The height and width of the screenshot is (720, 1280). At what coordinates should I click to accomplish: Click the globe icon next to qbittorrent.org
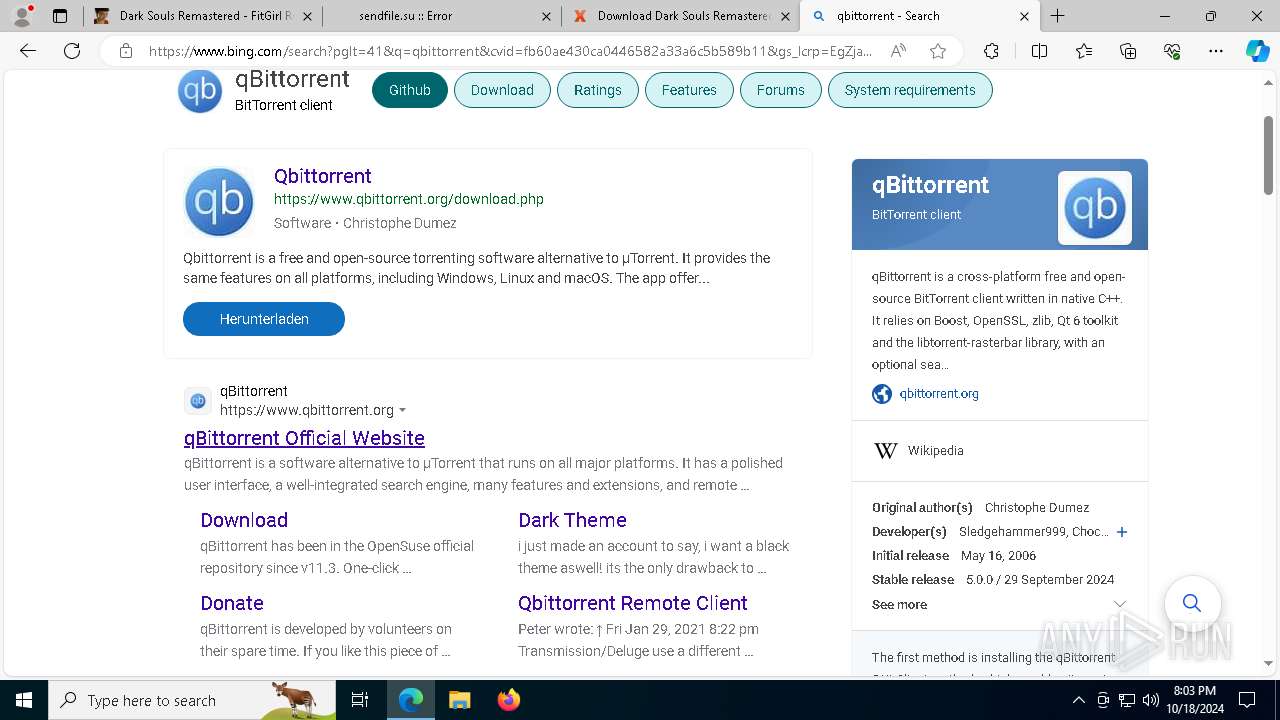pos(882,394)
